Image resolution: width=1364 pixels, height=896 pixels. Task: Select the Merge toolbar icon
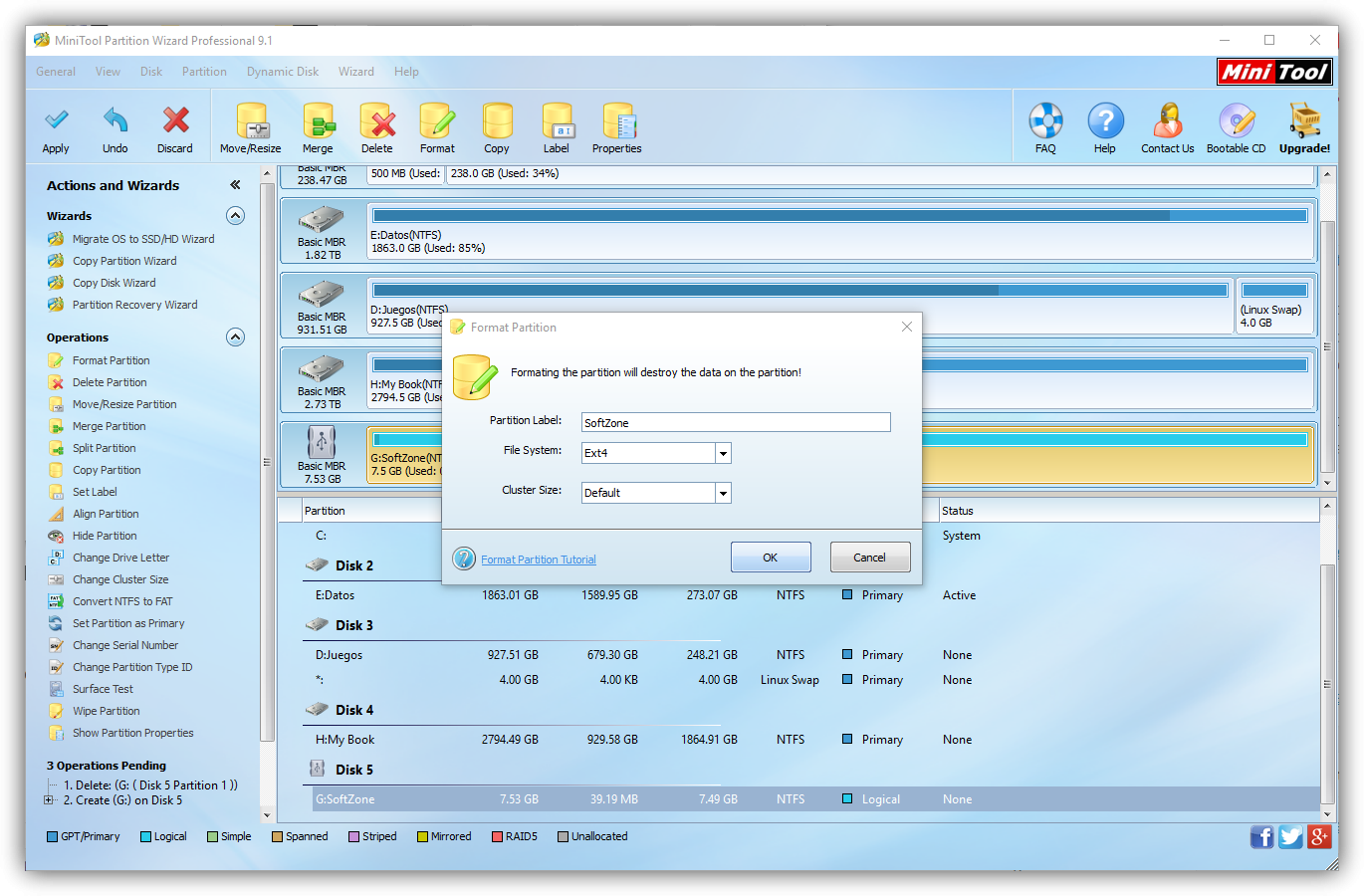coord(319,121)
